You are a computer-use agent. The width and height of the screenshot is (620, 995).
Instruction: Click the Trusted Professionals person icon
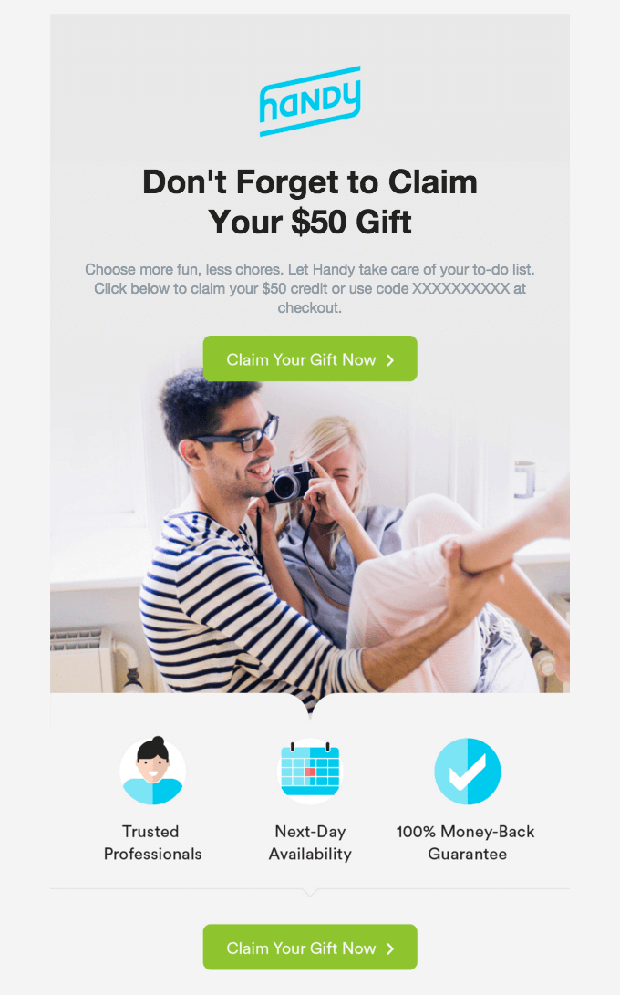(x=152, y=770)
